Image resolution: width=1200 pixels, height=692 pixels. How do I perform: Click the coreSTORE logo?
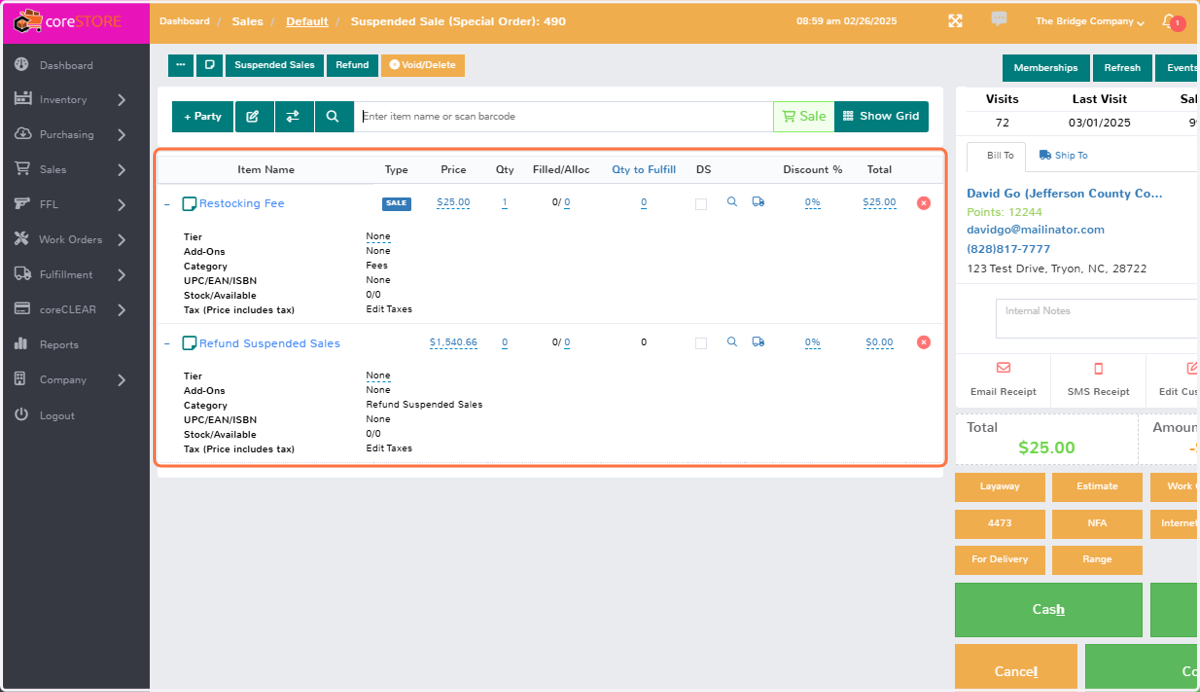point(68,21)
